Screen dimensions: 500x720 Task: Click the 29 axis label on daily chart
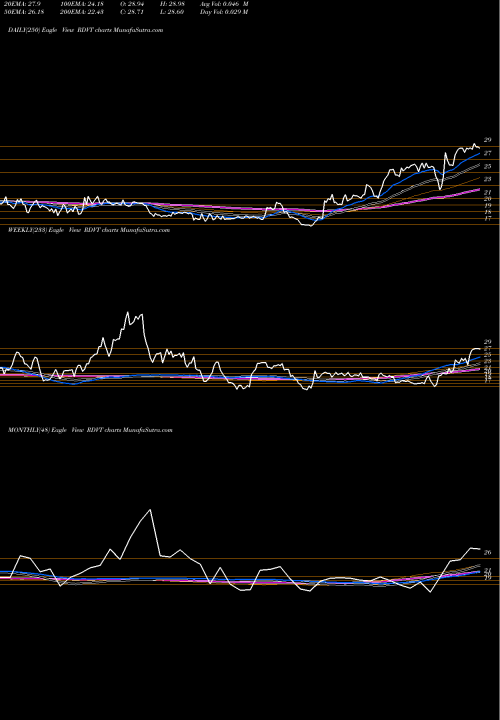tap(488, 140)
